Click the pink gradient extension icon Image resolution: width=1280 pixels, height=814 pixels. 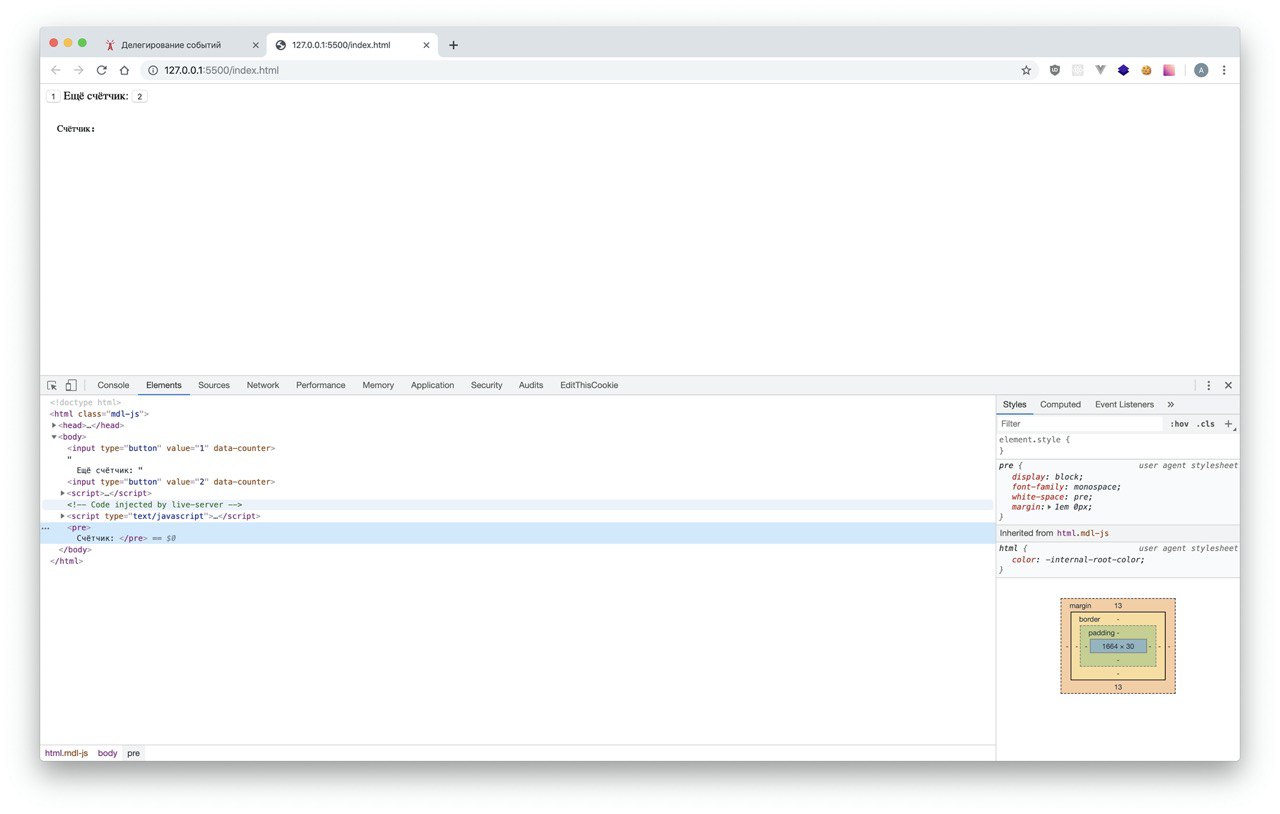(x=1169, y=70)
